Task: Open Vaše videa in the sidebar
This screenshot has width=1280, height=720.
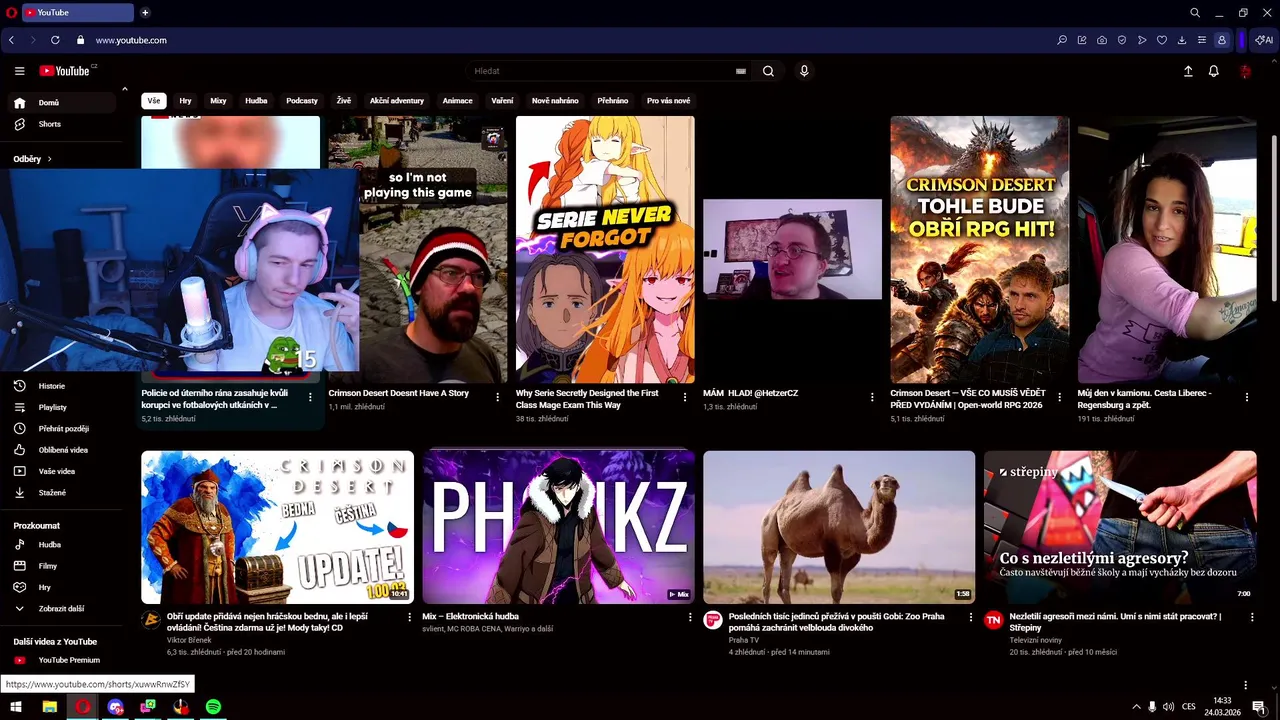Action: (62, 471)
